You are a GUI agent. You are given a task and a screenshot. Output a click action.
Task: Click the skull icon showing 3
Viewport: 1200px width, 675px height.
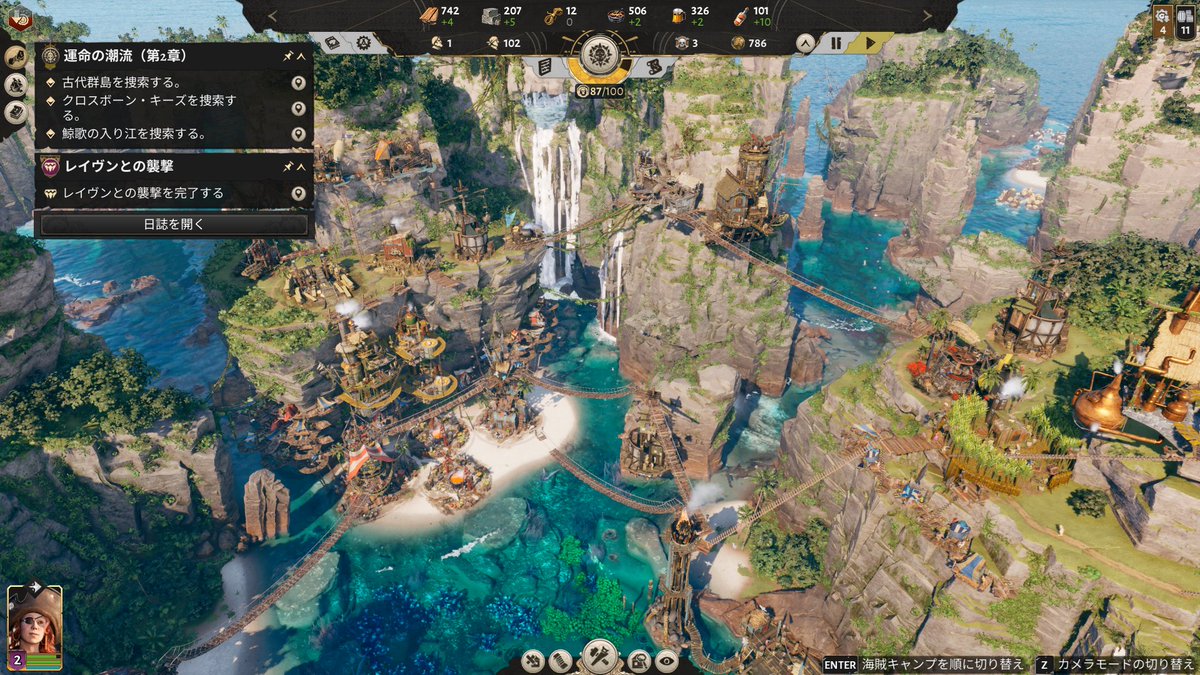[x=682, y=43]
